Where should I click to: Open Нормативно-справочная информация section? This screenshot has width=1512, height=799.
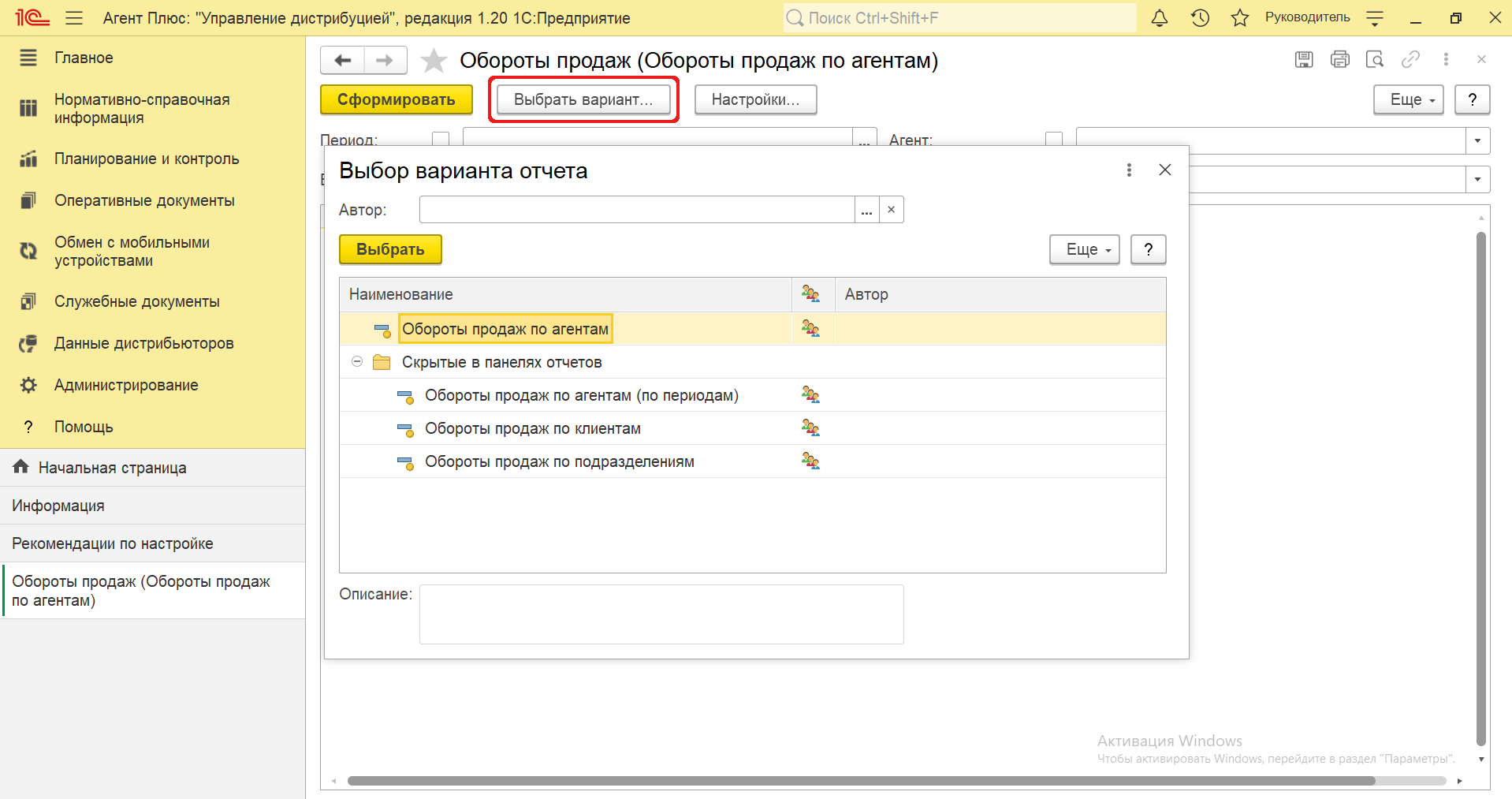coord(152,109)
